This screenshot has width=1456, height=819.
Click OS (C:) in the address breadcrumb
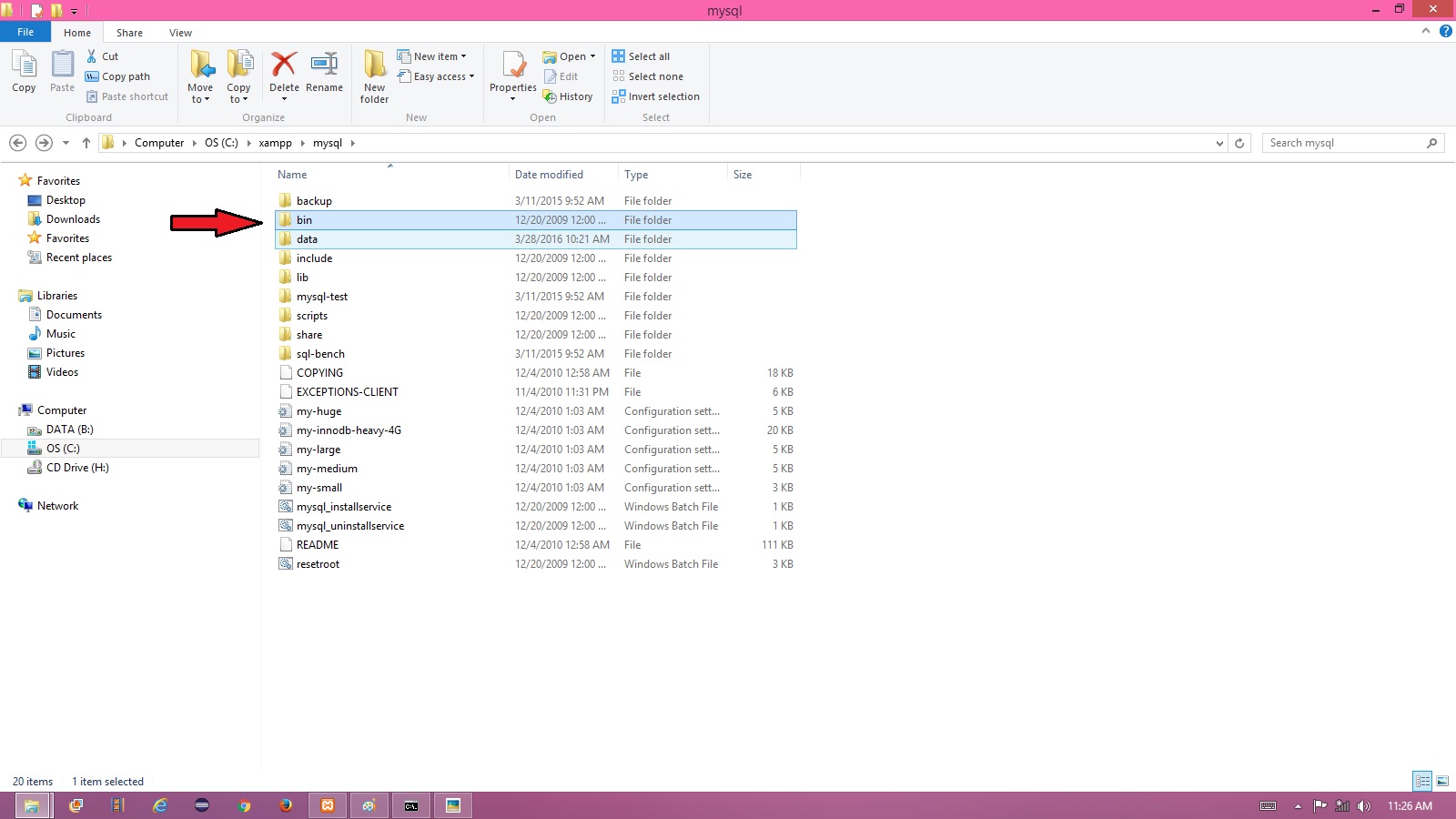221,143
